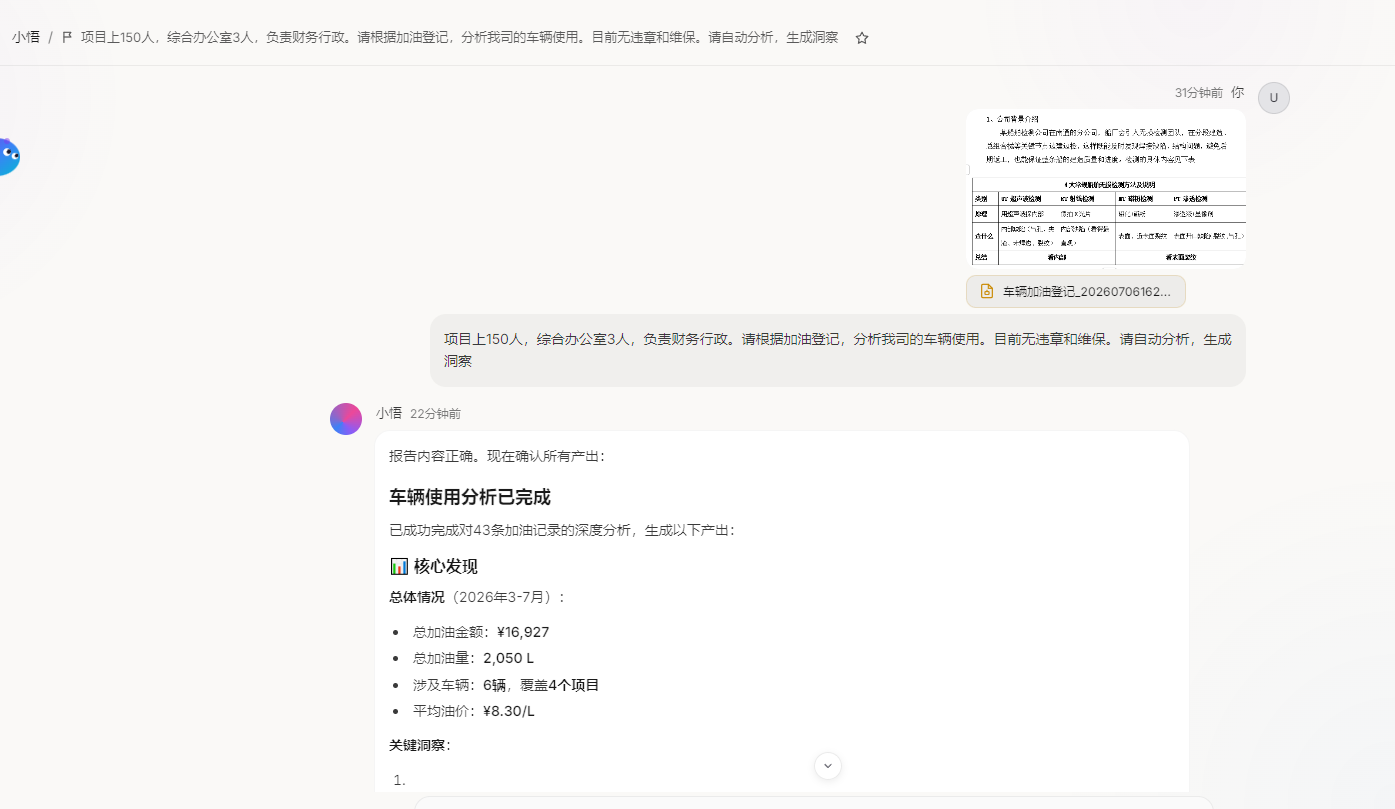Screen dimensions: 1395x809
Task: Star this conversation with the star icon
Action: tap(862, 38)
